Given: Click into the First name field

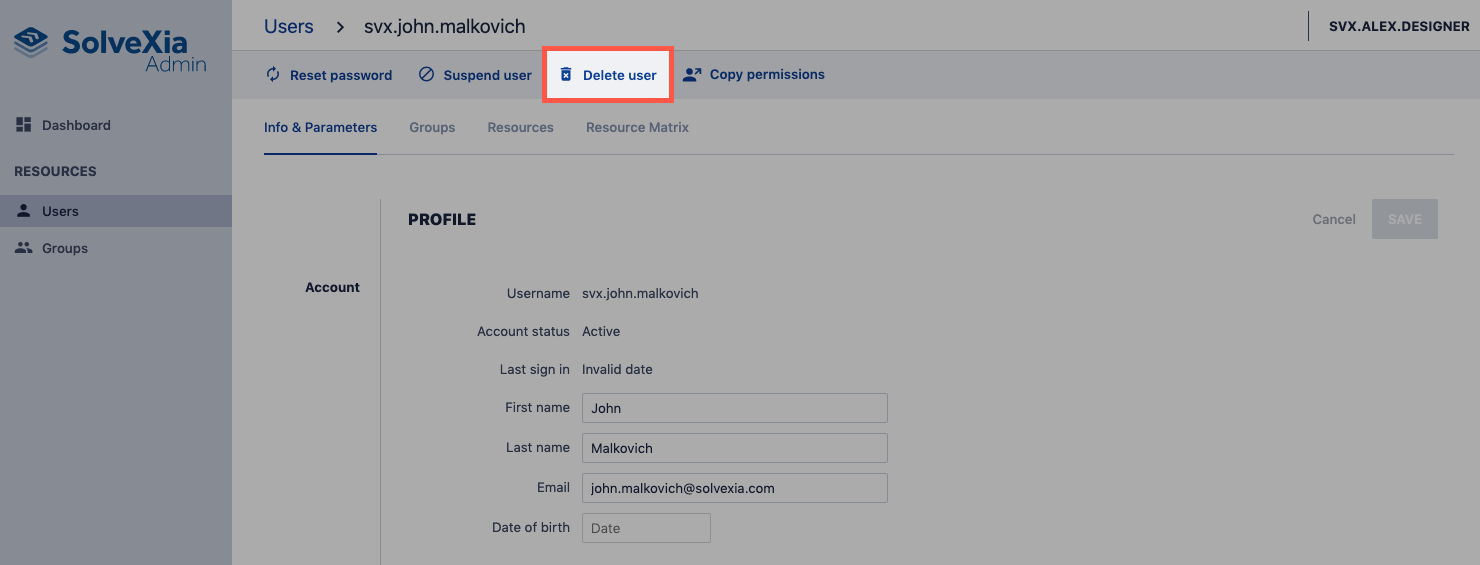Looking at the screenshot, I should tap(734, 408).
